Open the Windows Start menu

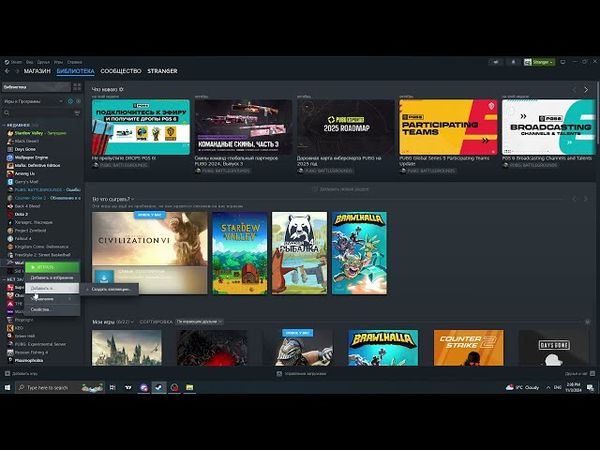point(7,388)
